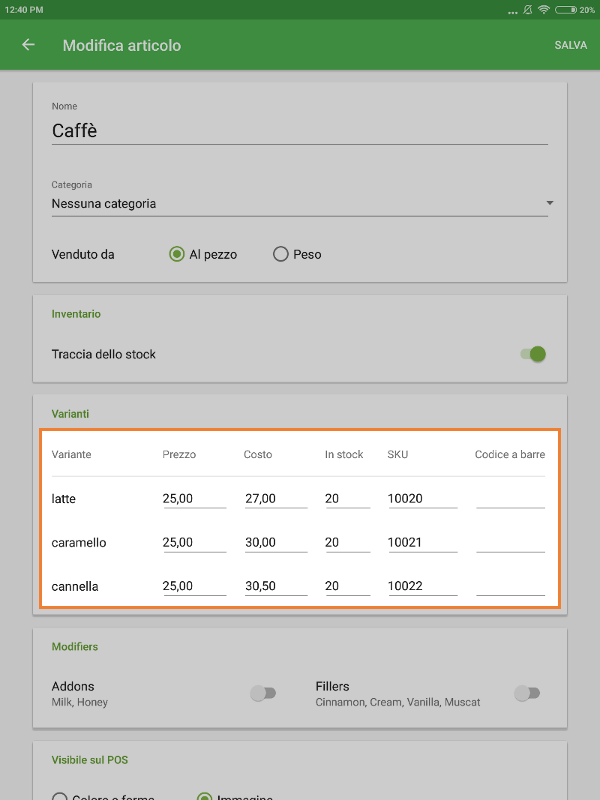Enable the Addons modifier switch
Viewport: 600px width, 800px height.
pyautogui.click(x=263, y=693)
